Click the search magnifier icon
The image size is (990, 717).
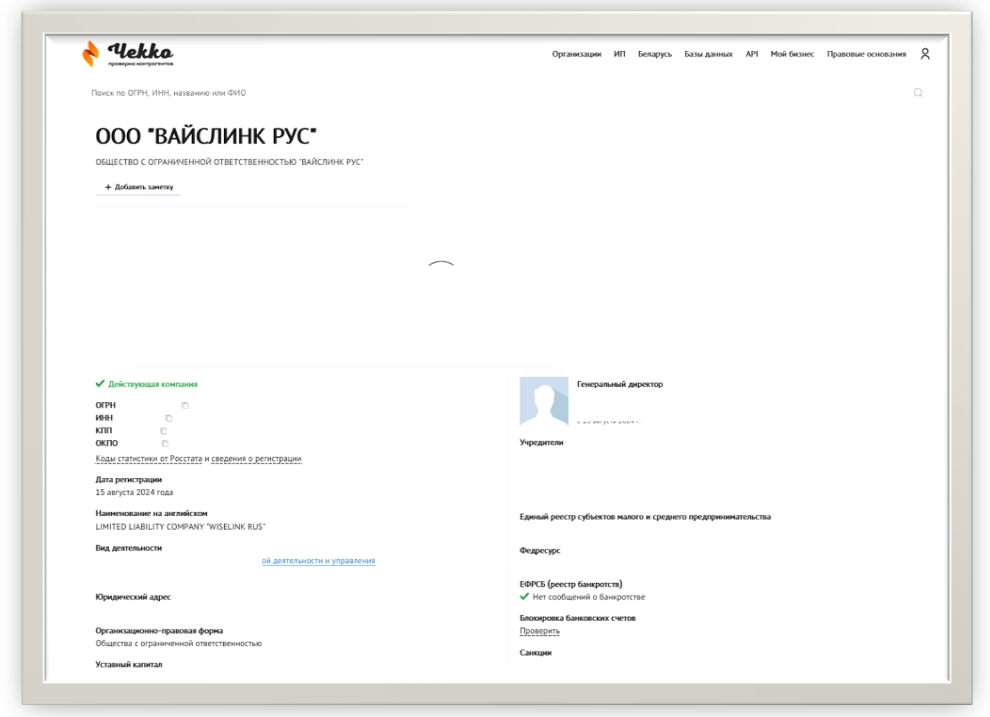[x=918, y=93]
